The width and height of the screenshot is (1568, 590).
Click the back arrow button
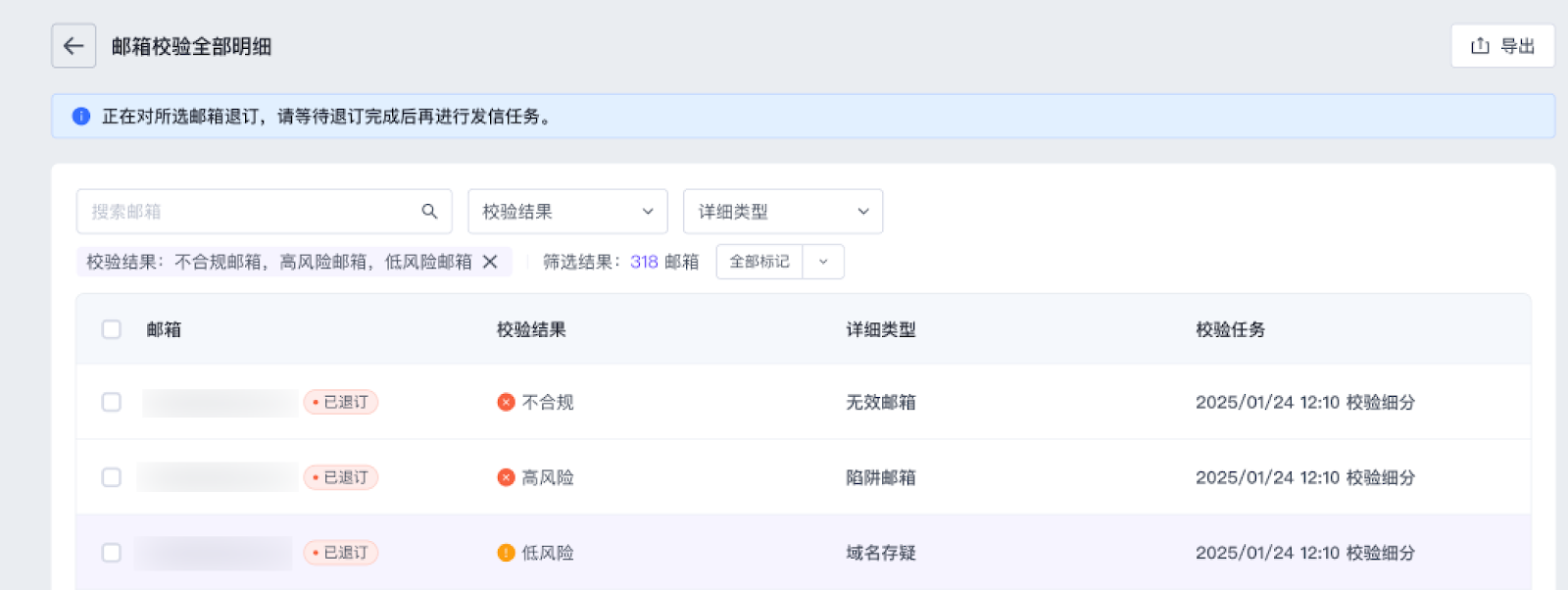(x=73, y=46)
